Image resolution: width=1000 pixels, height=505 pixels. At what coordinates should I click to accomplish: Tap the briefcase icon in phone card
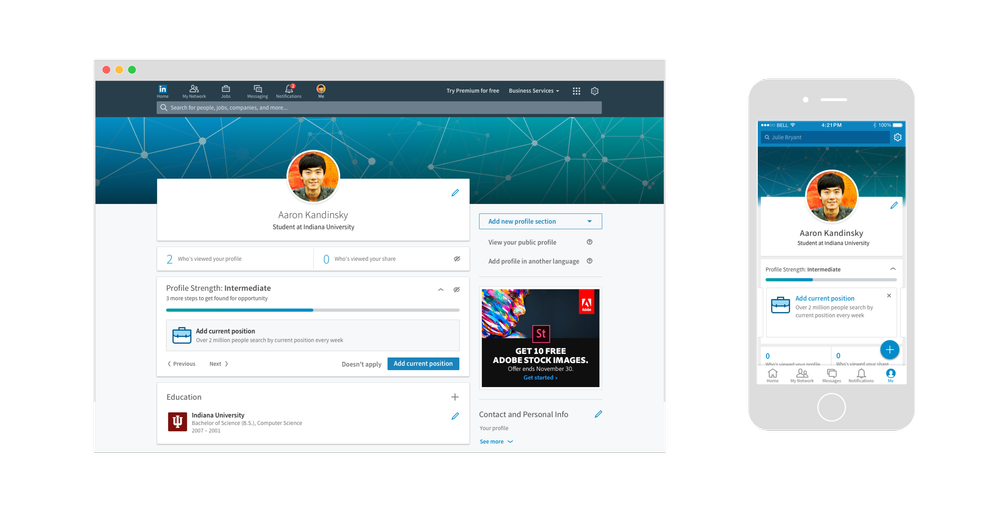(x=781, y=305)
